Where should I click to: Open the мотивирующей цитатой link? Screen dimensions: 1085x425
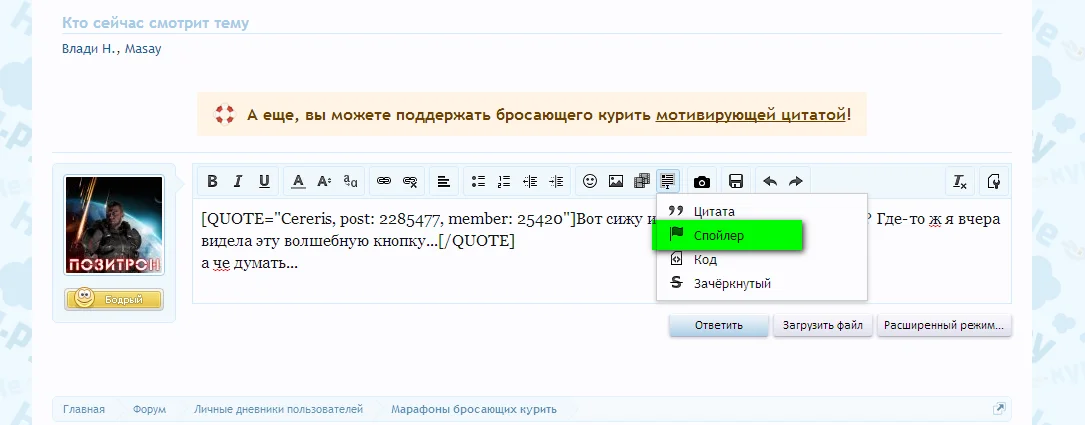click(x=751, y=114)
